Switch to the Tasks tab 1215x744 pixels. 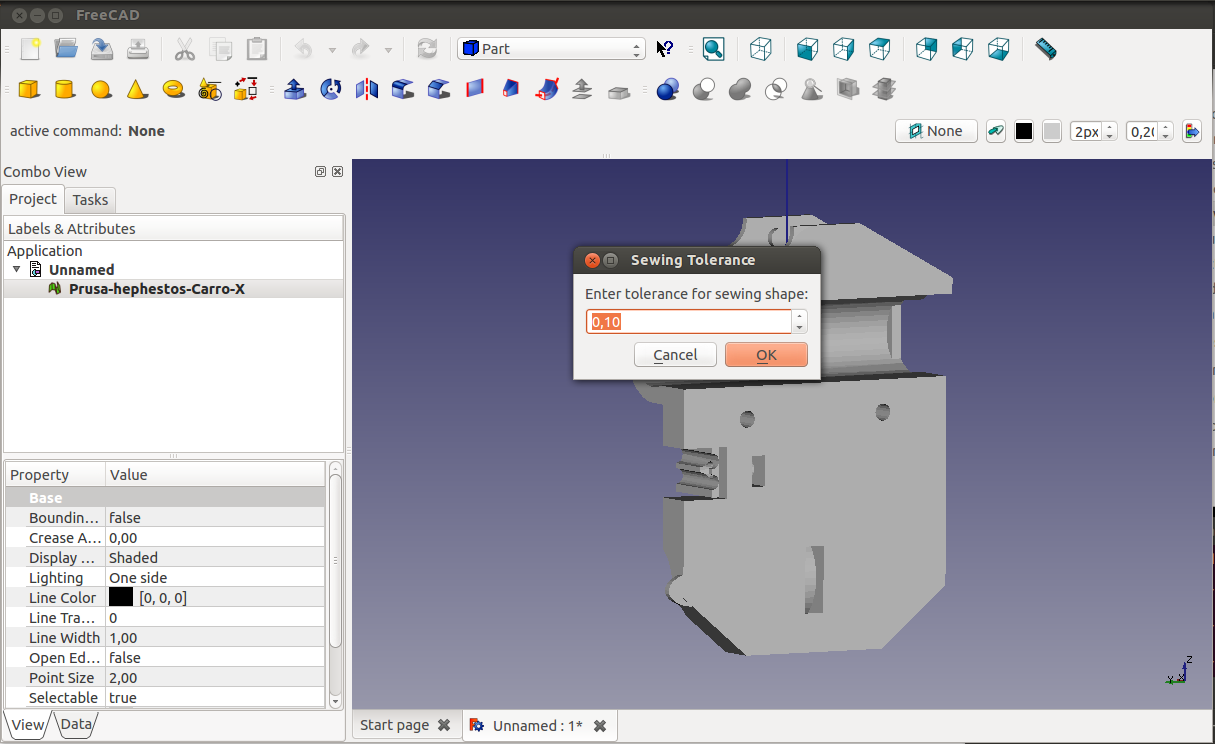click(91, 200)
